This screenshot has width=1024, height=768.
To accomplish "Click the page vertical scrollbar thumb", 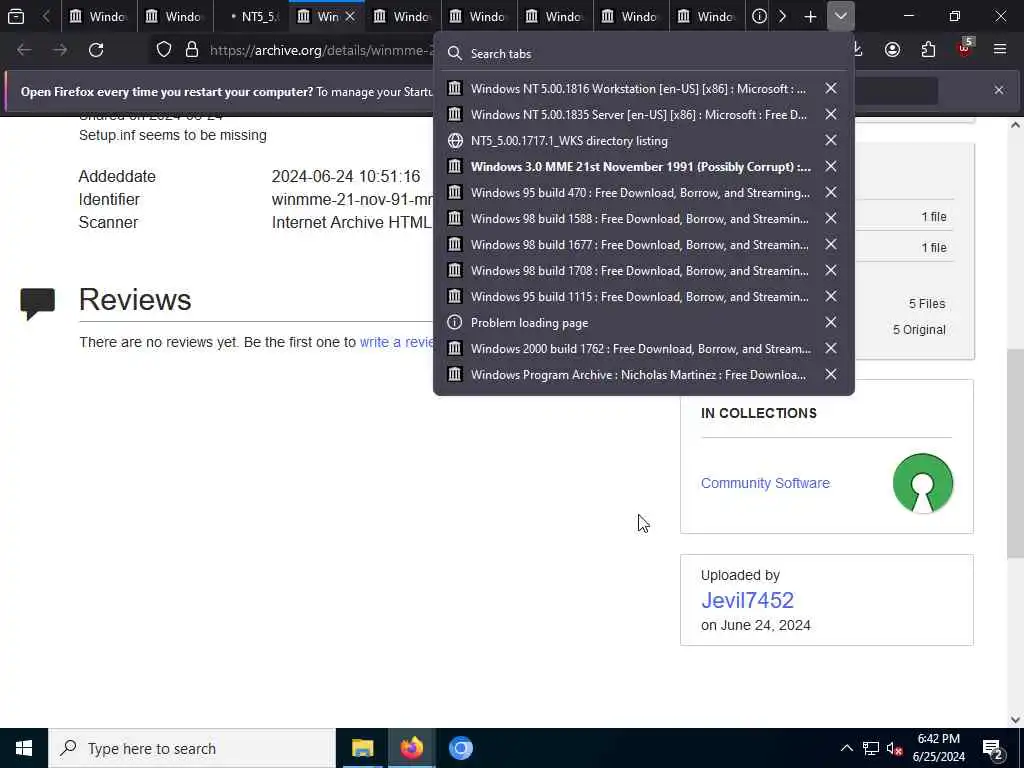I will (1016, 454).
